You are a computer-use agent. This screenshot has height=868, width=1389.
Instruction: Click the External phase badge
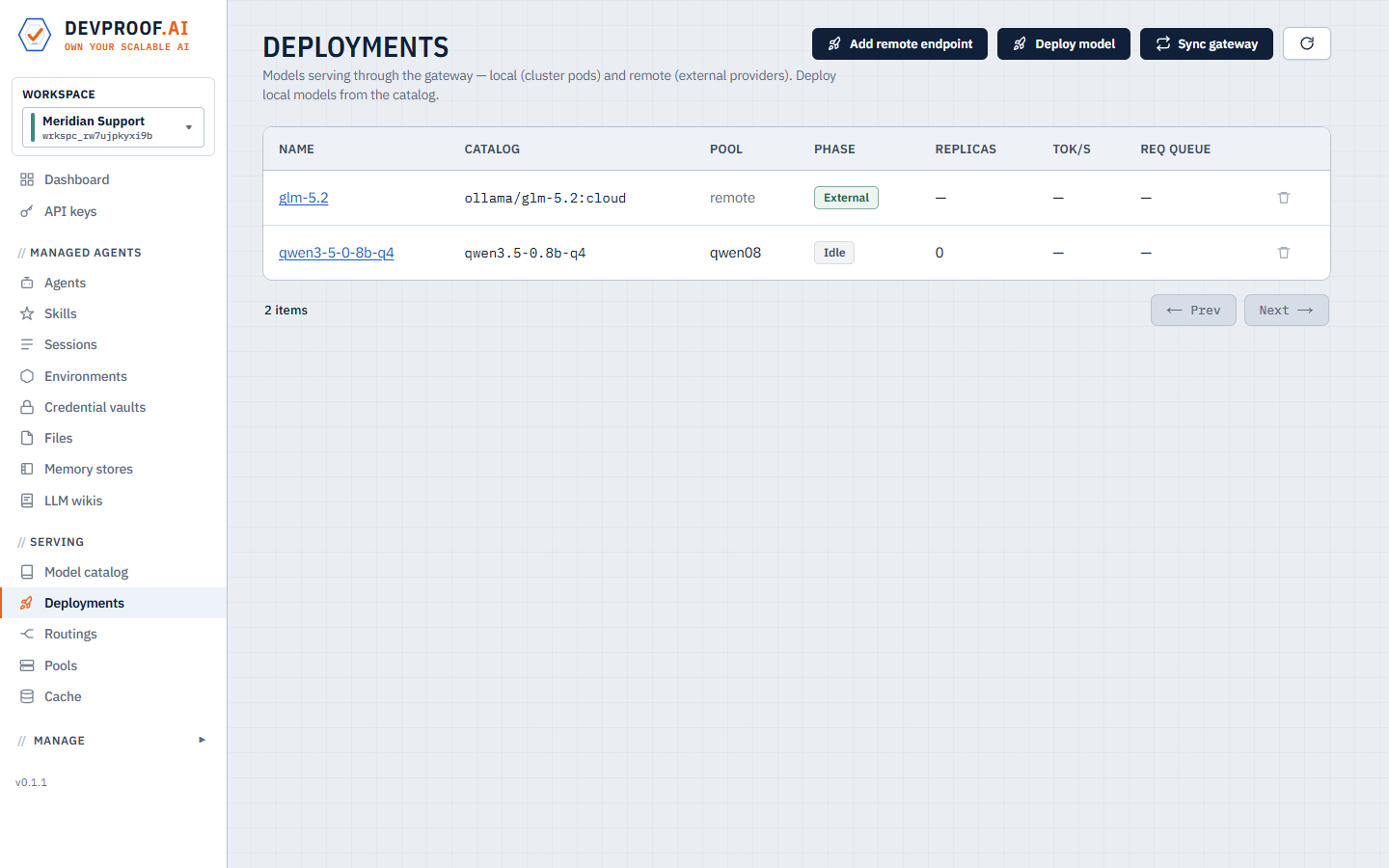click(846, 198)
